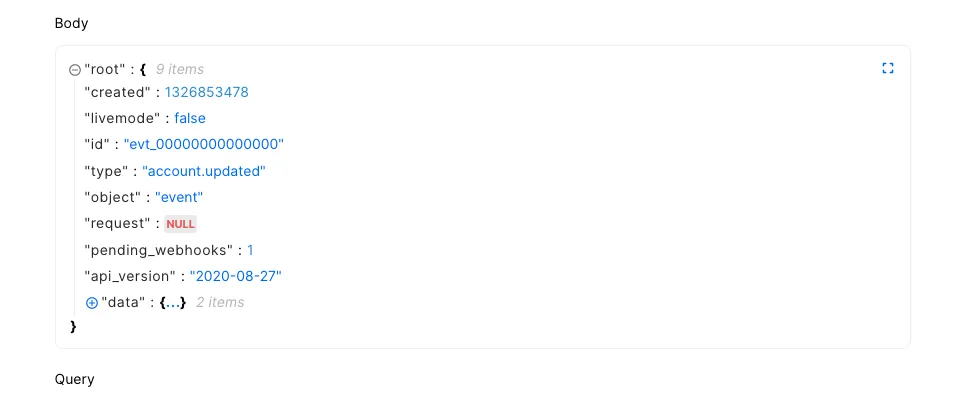Click the evt_00000000000000 id value

pyautogui.click(x=204, y=144)
